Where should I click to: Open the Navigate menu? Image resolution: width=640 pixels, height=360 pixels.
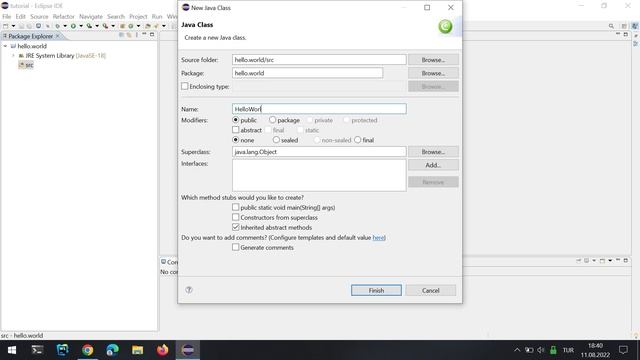[91, 16]
